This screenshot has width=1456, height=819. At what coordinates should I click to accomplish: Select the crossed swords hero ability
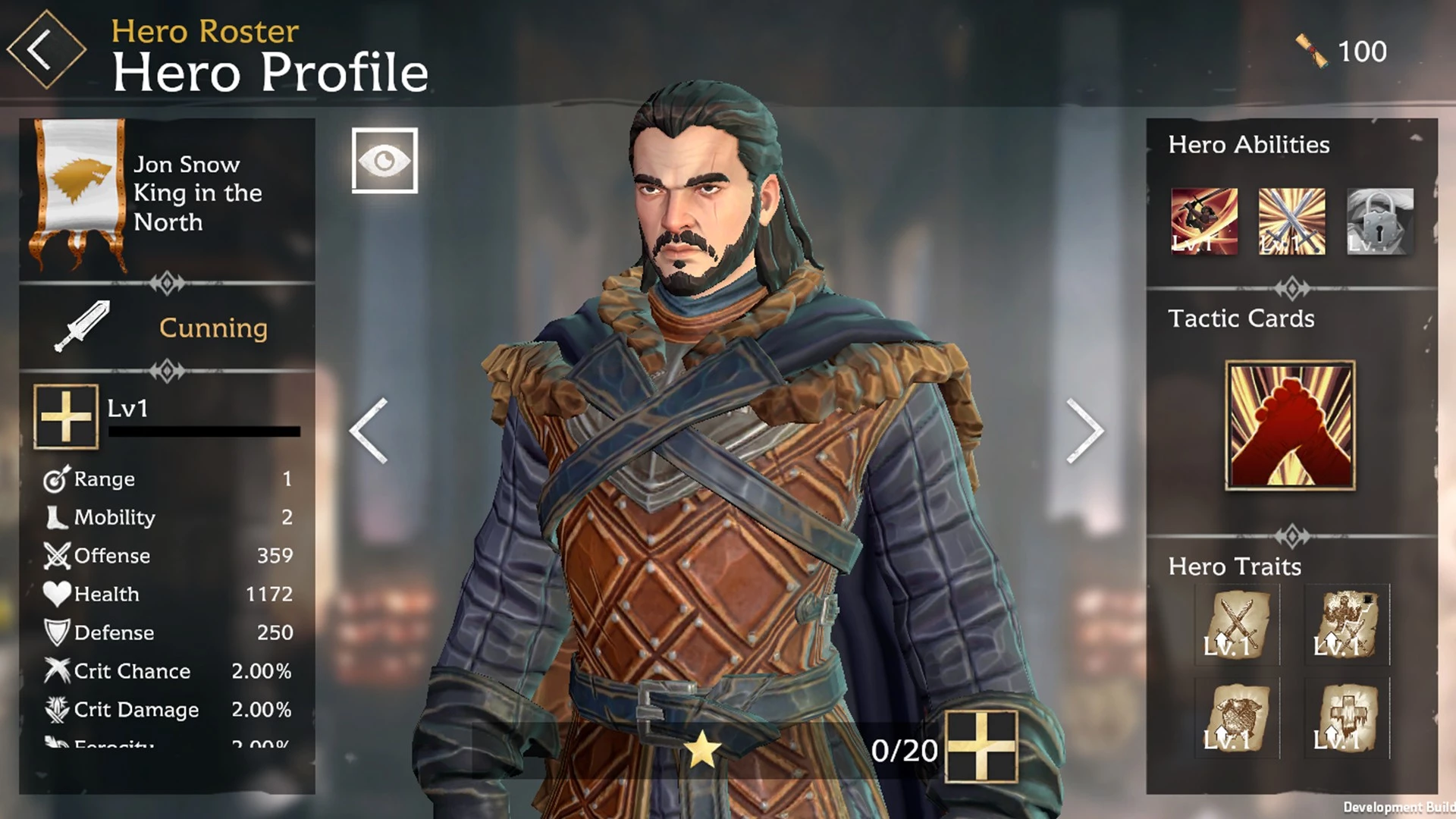[1291, 221]
